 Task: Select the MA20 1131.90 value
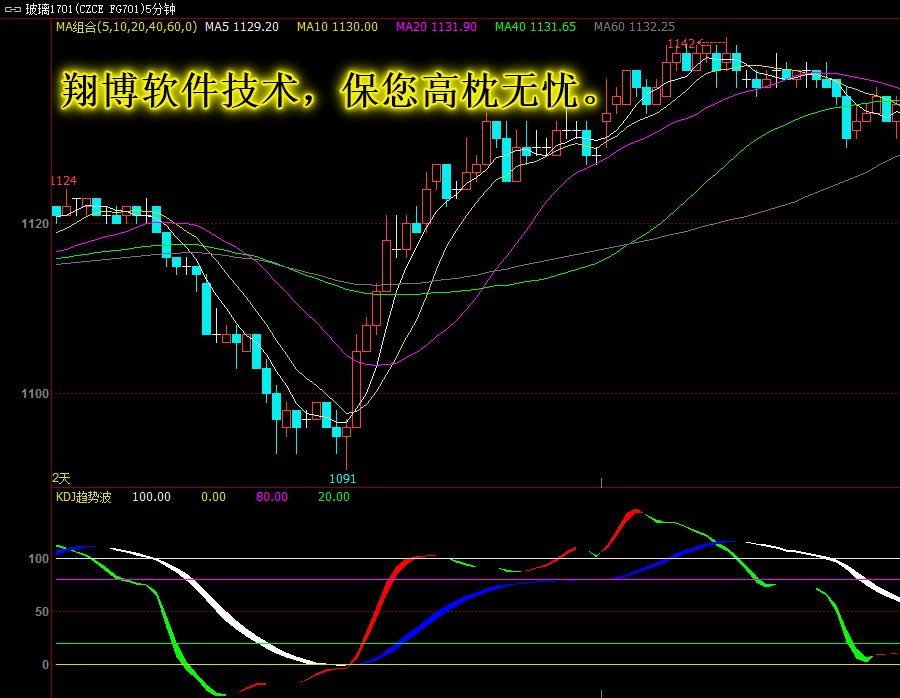click(x=436, y=27)
